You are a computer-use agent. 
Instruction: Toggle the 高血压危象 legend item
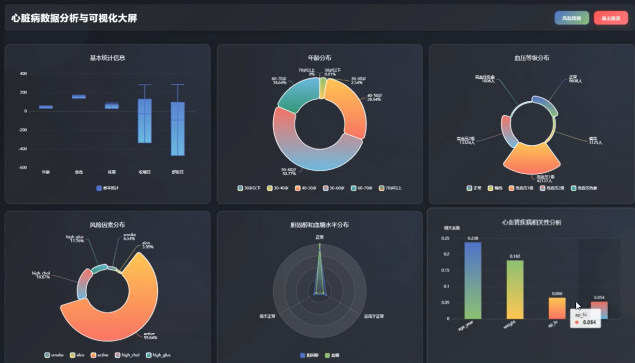click(584, 188)
